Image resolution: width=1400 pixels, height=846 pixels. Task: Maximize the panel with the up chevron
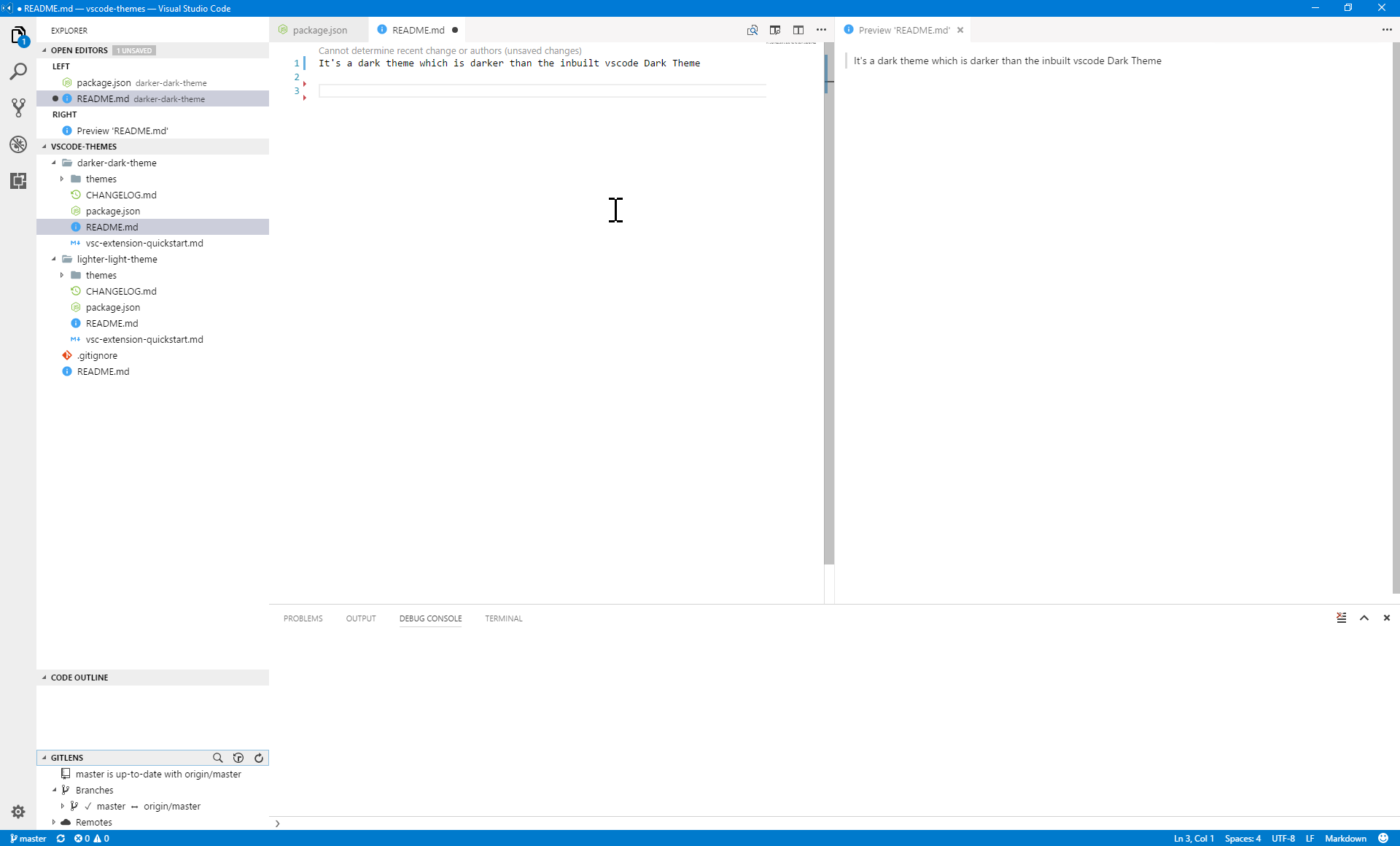click(1364, 618)
